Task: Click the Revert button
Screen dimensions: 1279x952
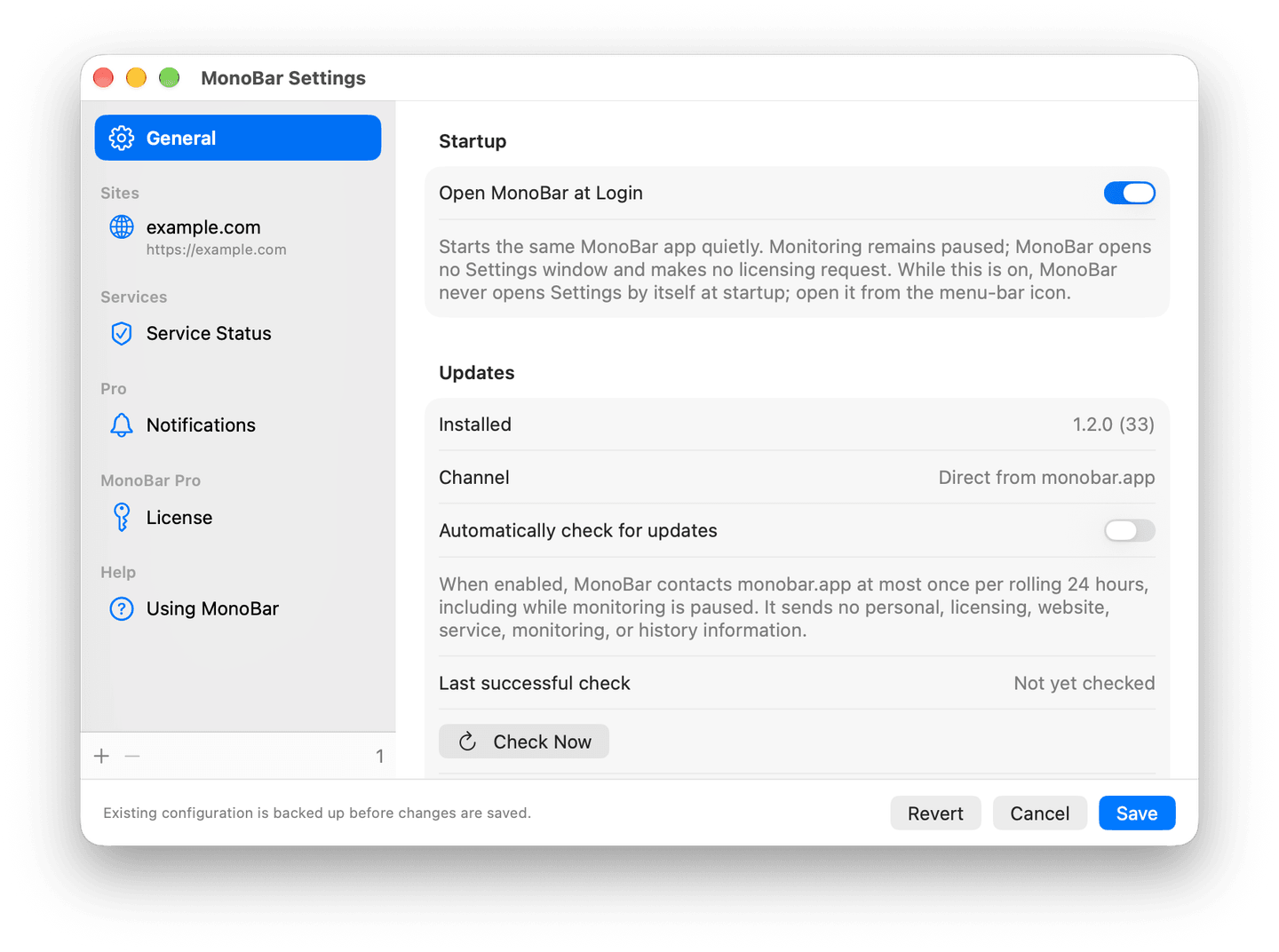Action: tap(935, 813)
